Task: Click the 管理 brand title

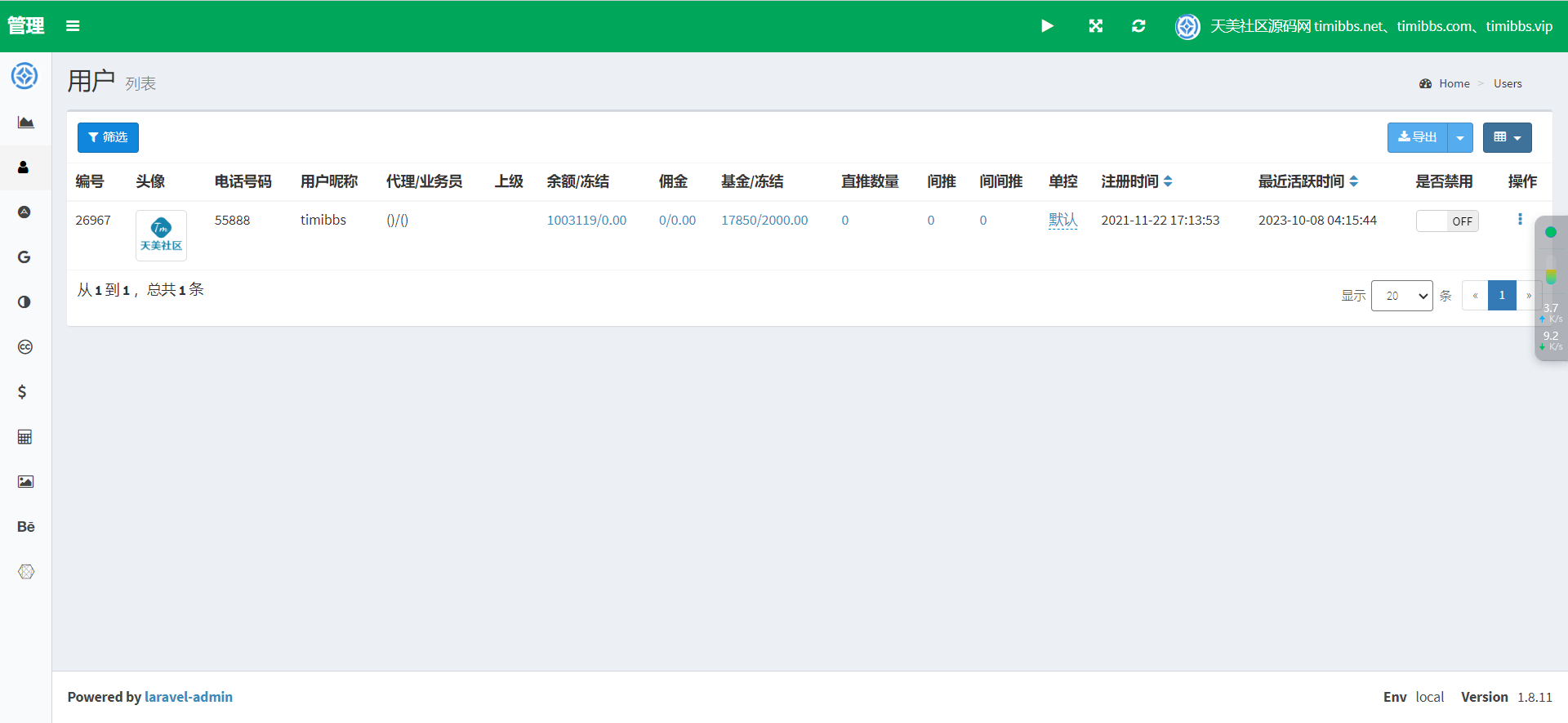Action: (26, 26)
